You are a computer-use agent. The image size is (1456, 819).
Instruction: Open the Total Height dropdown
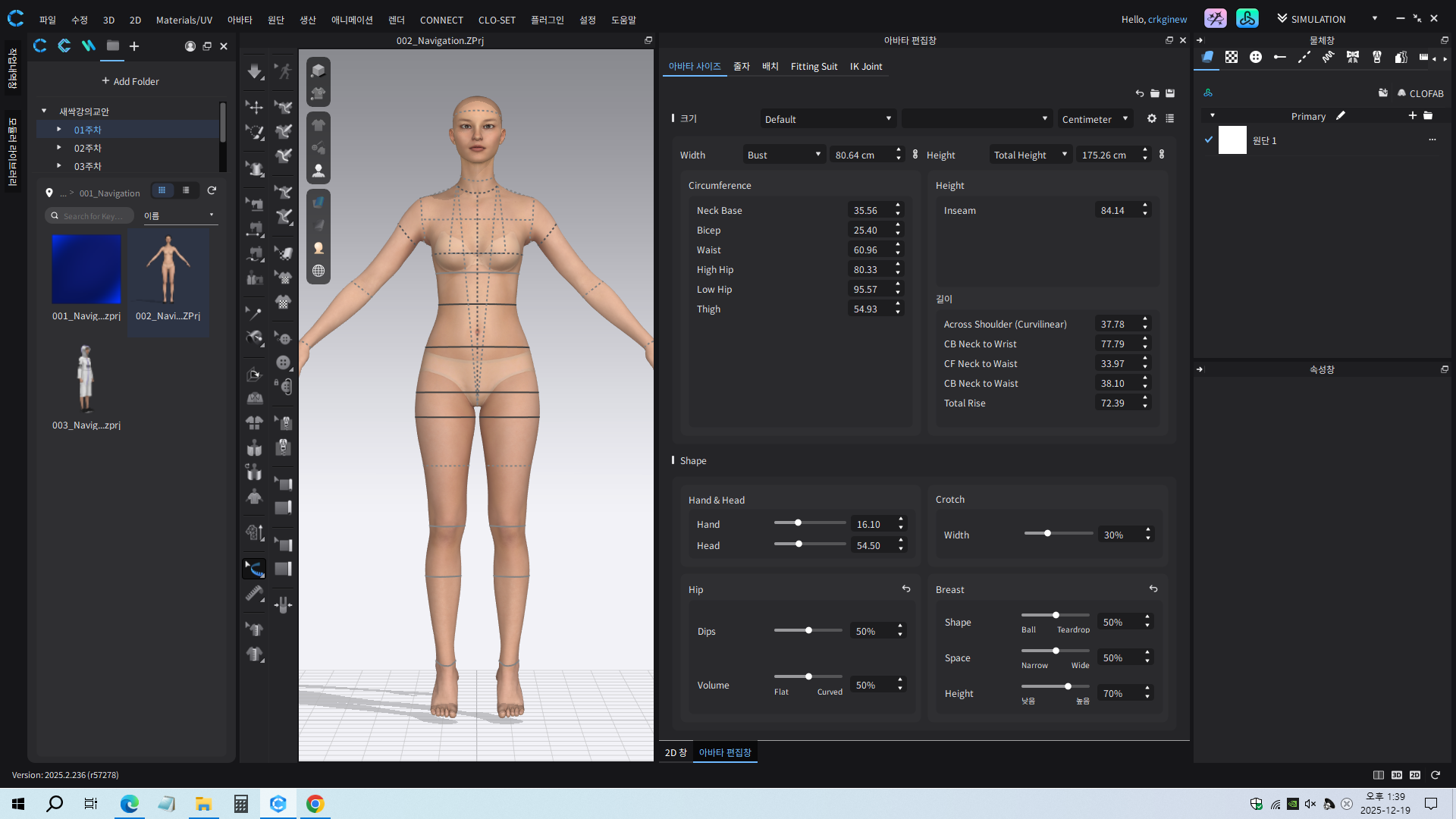pos(1030,155)
